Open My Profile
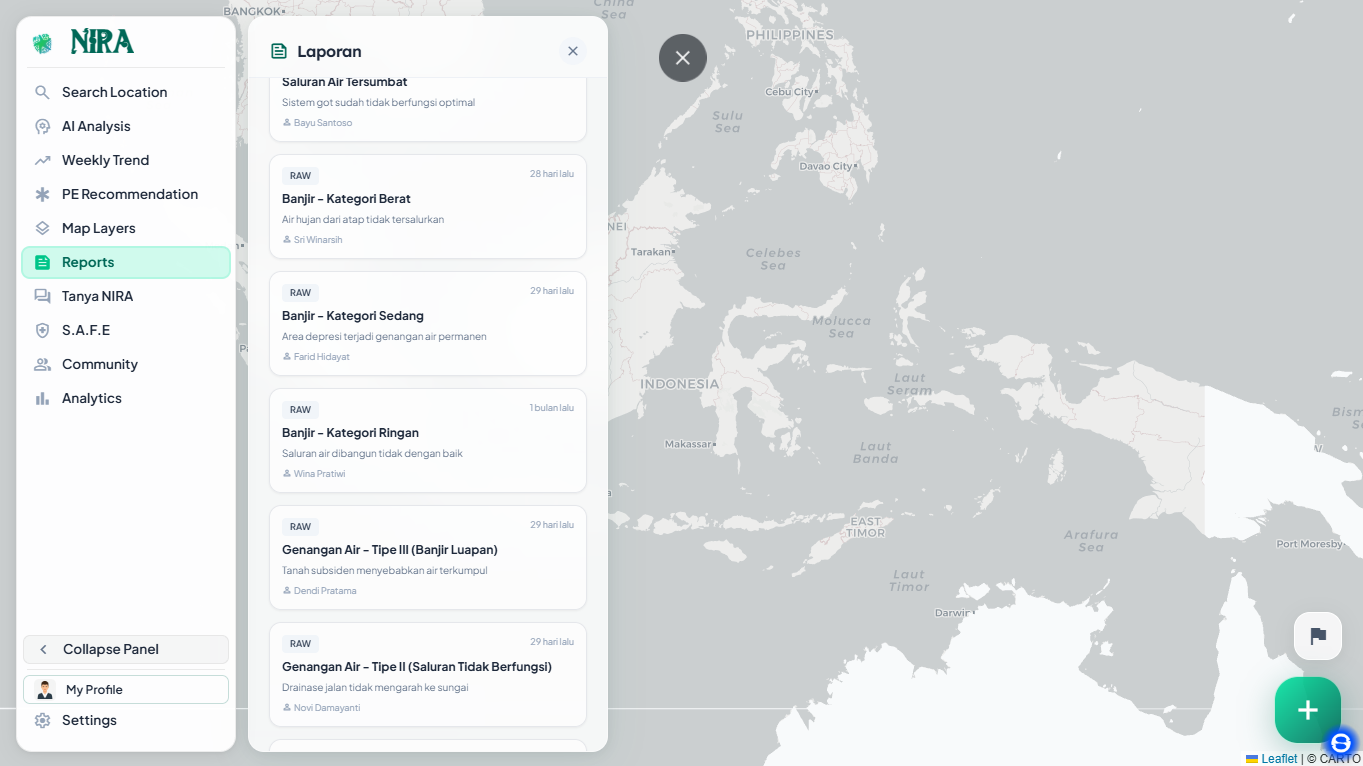Image resolution: width=1363 pixels, height=766 pixels. click(126, 689)
